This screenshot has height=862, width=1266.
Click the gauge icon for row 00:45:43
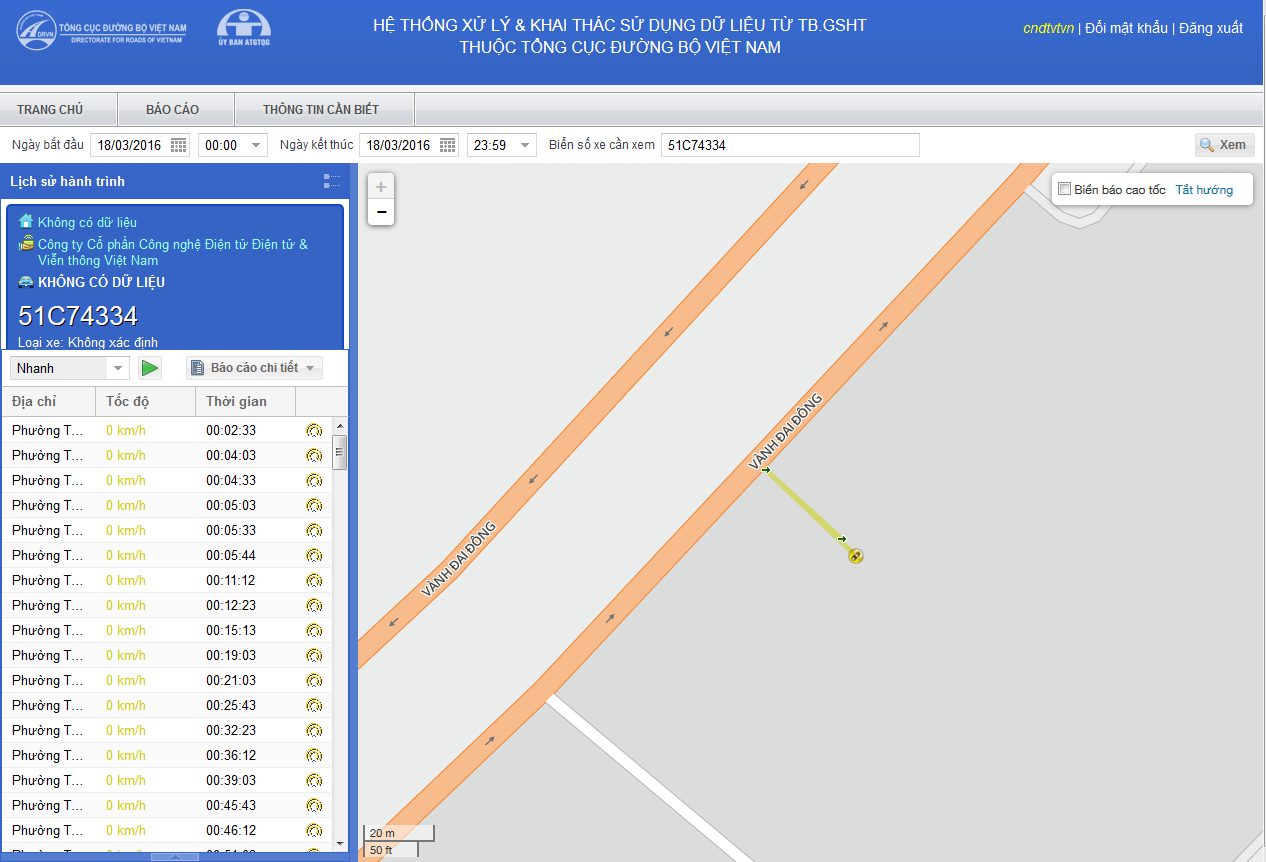coord(314,805)
